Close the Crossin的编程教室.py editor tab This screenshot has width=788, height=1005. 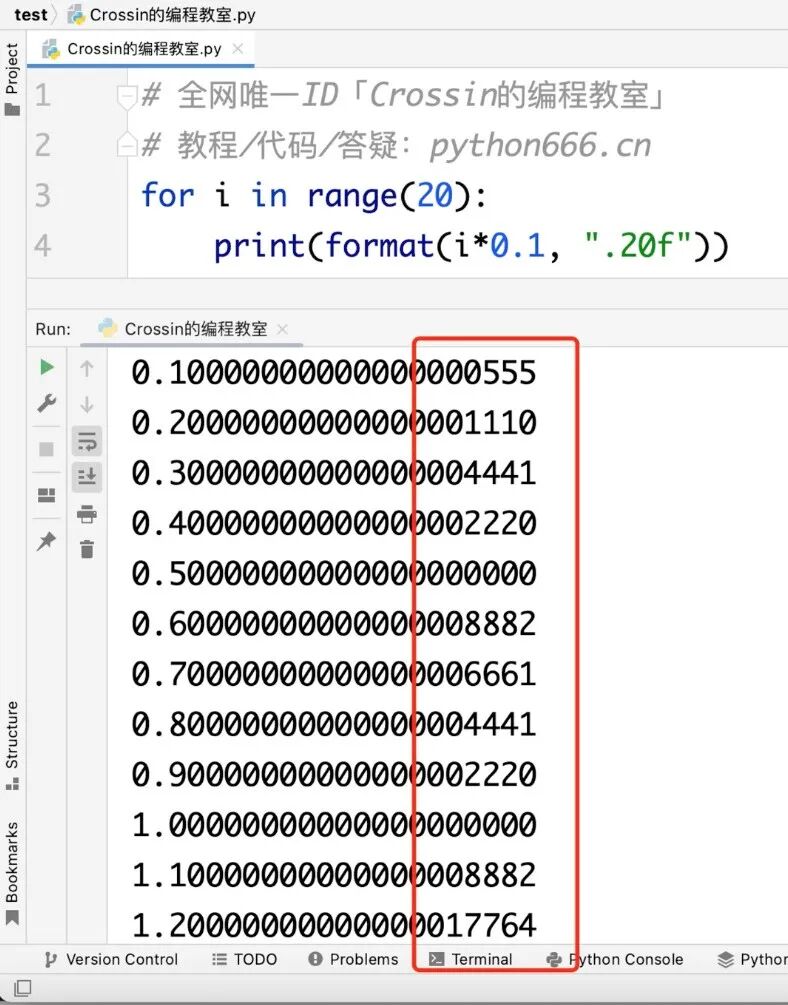237,49
